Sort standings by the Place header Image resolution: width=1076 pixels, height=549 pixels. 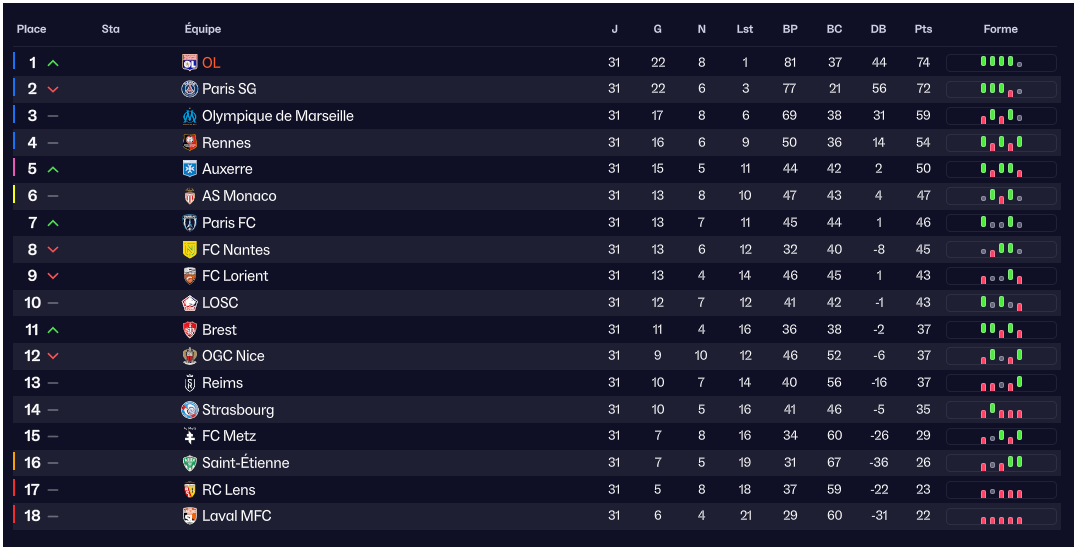click(32, 29)
